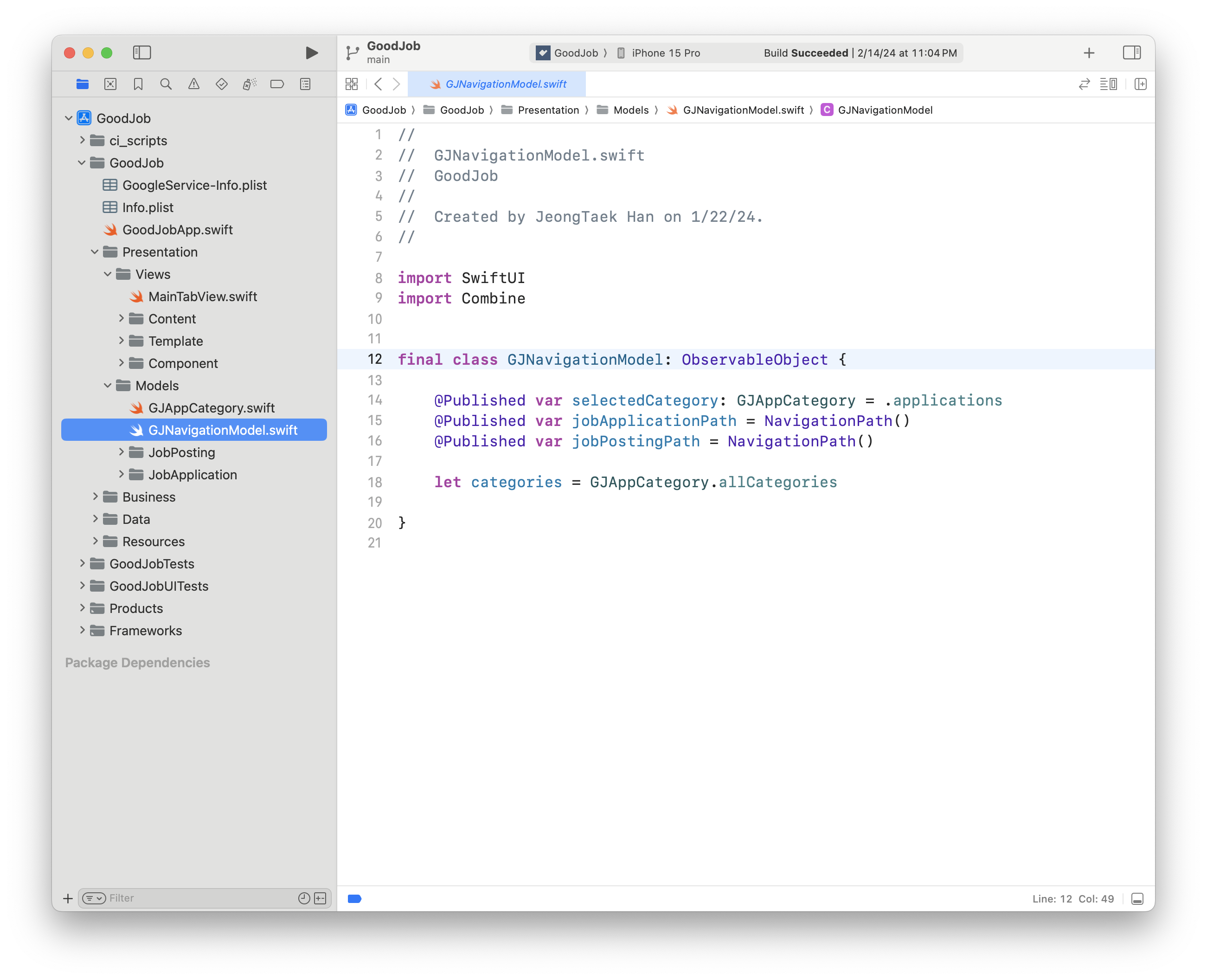Click the editor related items grid icon
This screenshot has width=1207, height=980.
352,84
